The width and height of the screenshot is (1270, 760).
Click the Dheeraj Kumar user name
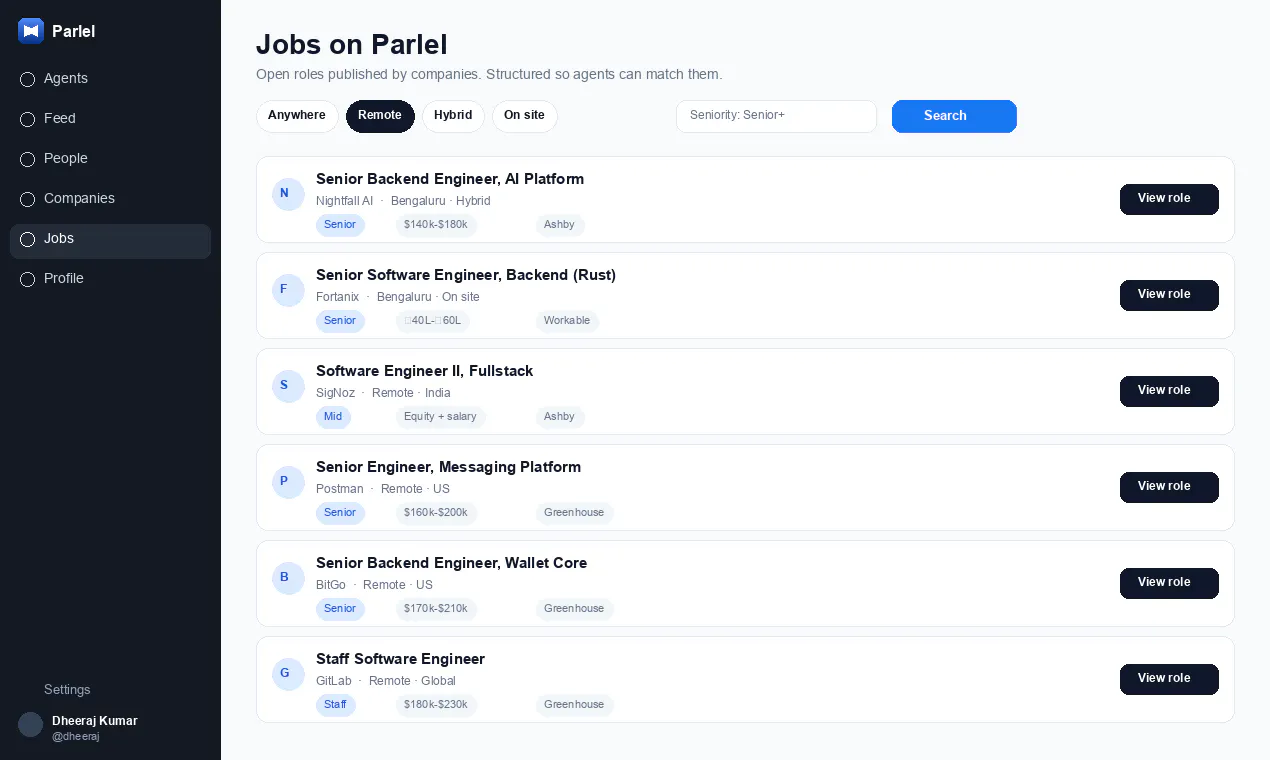click(95, 721)
